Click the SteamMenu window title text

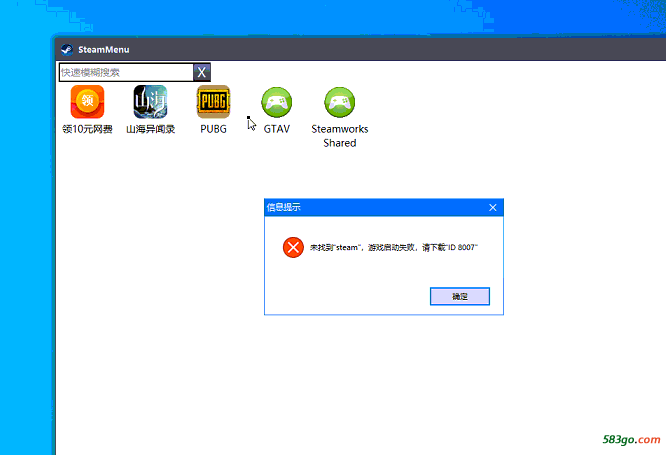(104, 50)
